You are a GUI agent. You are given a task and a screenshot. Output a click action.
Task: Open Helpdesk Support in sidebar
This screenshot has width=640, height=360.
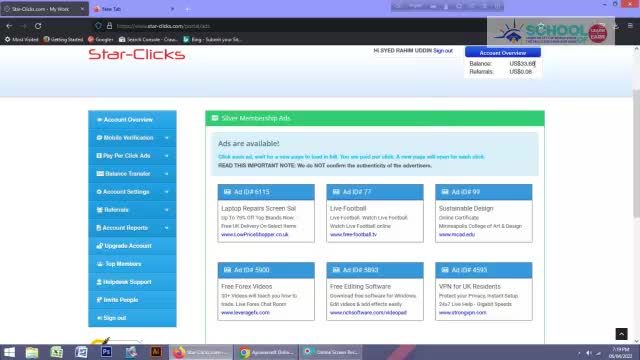tap(132, 282)
